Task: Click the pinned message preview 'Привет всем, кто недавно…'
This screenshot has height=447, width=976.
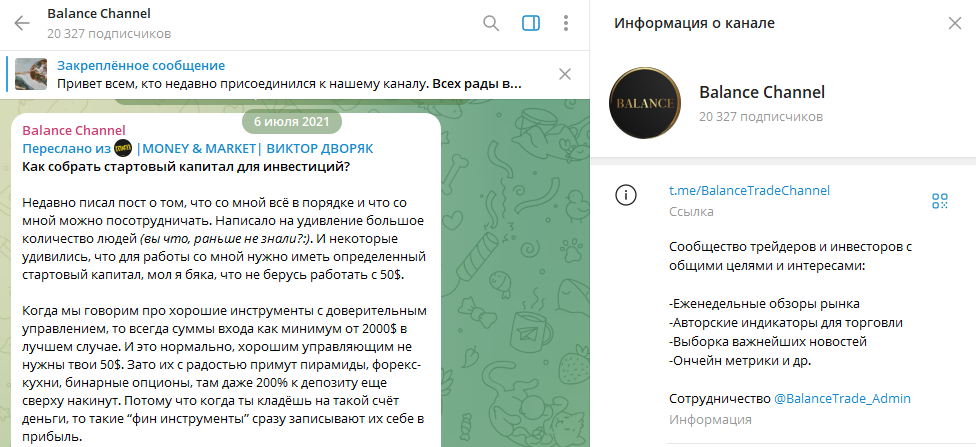Action: coord(289,83)
